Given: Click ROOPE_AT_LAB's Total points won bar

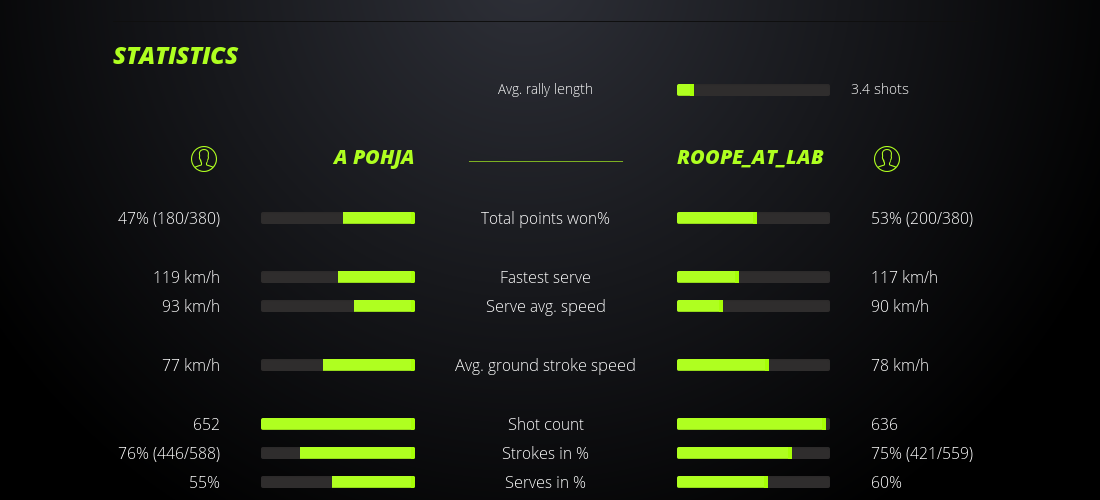Looking at the screenshot, I should 753,218.
